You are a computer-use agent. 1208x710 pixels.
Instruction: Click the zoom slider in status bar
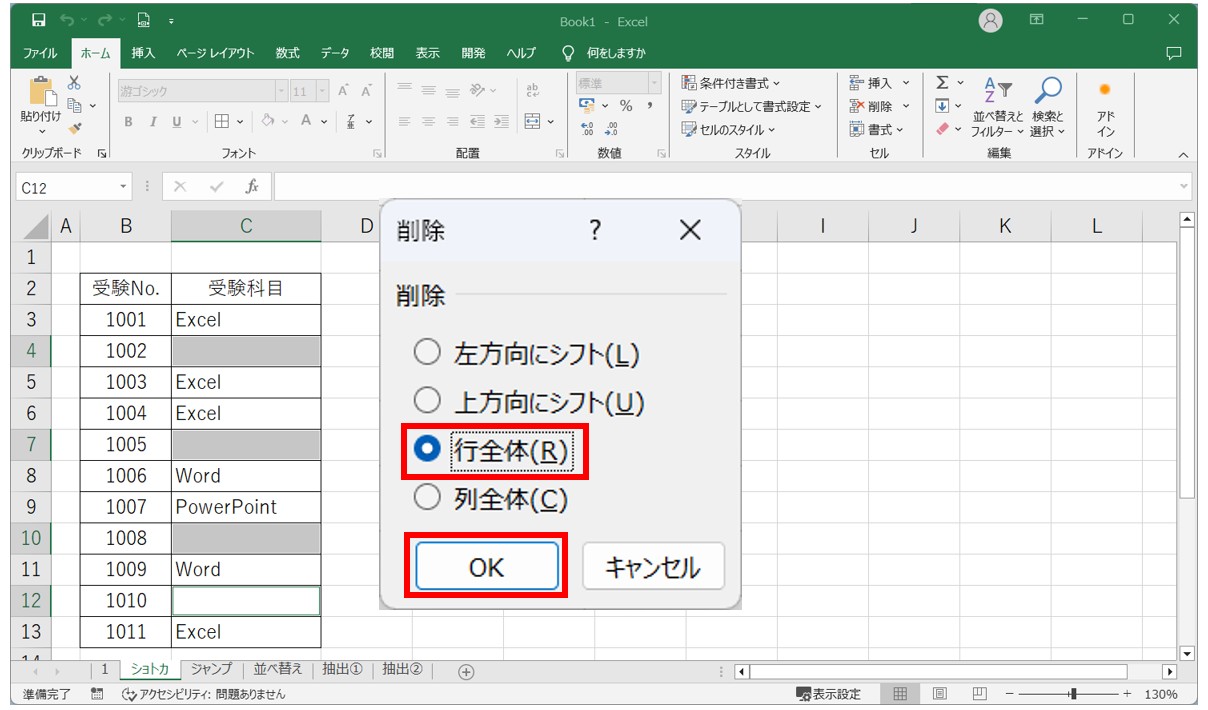pyautogui.click(x=1072, y=694)
